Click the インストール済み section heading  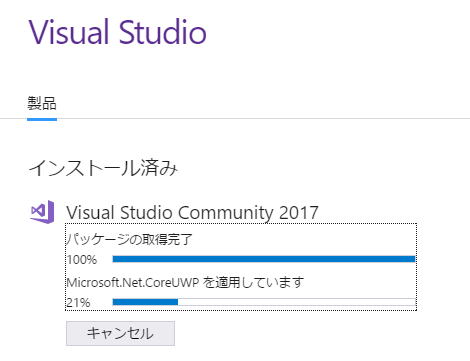coord(103,168)
